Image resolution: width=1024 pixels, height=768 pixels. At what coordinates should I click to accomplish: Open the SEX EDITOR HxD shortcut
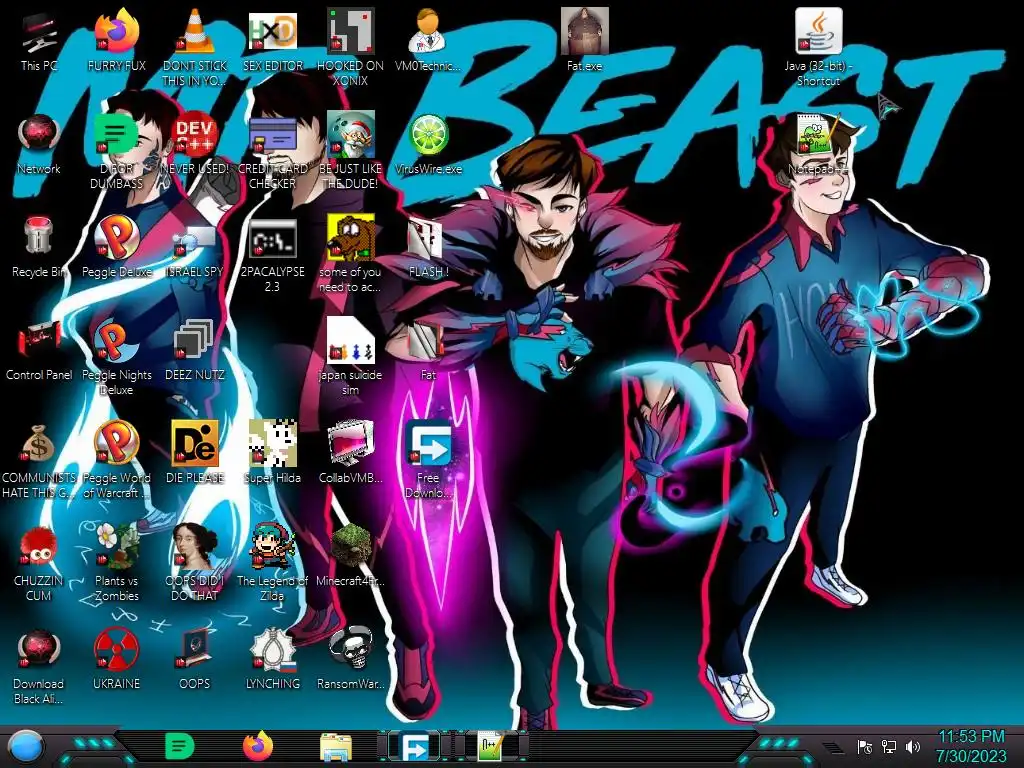pyautogui.click(x=272, y=31)
